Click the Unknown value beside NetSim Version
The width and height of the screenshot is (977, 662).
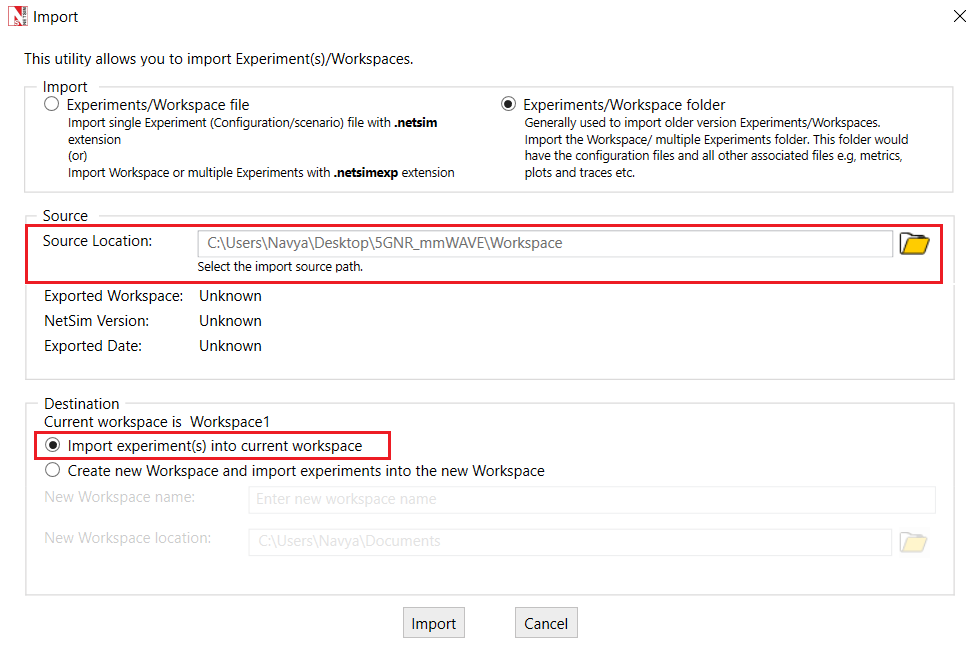pos(231,321)
